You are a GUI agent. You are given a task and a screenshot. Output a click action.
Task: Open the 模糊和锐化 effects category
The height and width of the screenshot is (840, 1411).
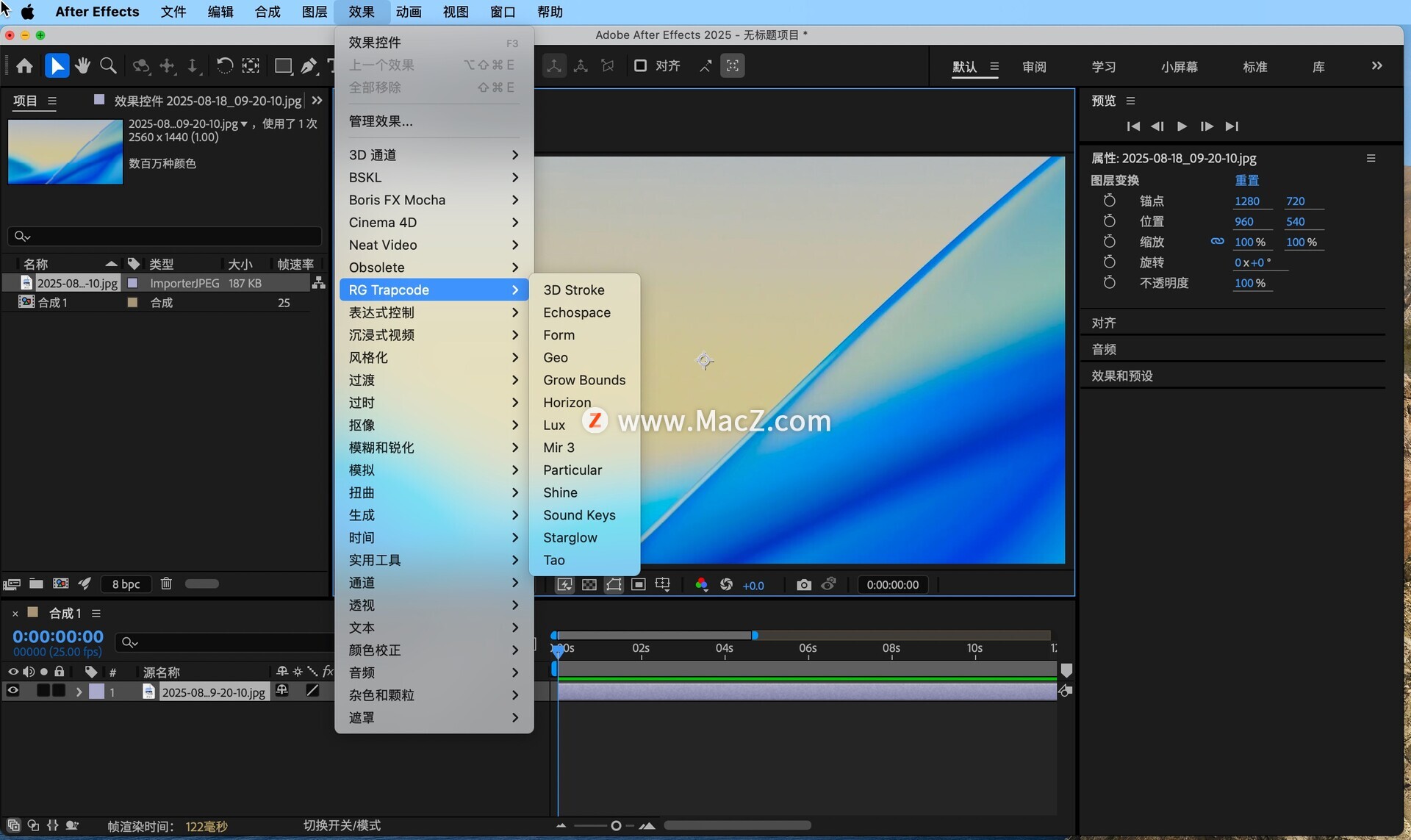pos(434,448)
